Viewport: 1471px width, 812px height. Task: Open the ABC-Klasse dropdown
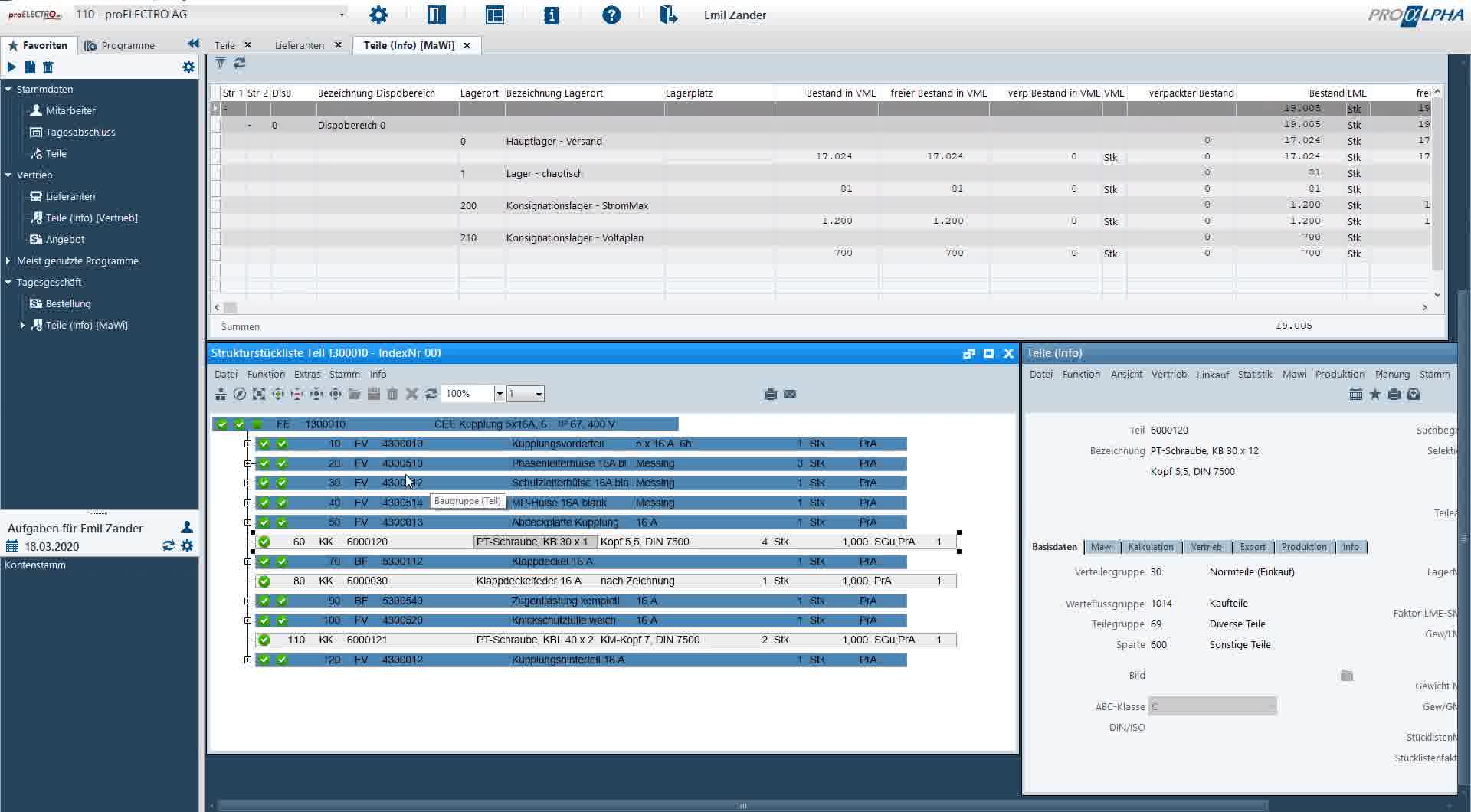(1213, 706)
